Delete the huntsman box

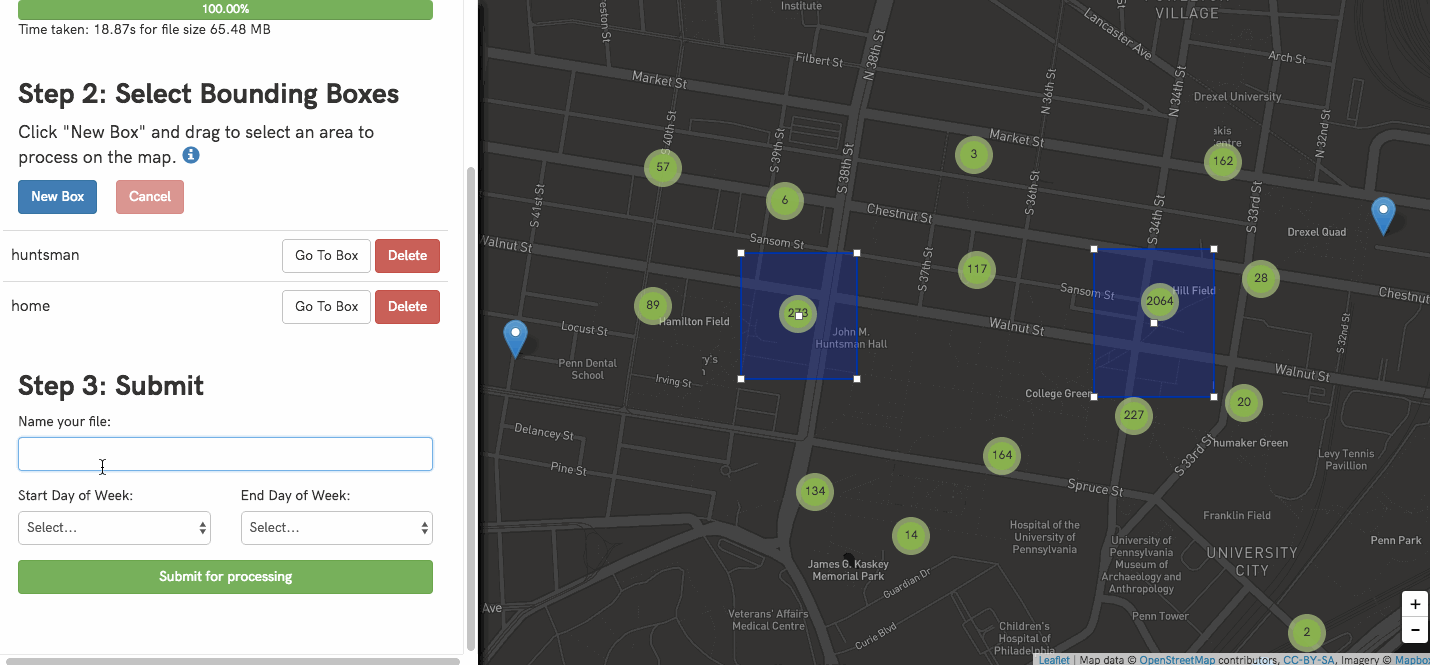[x=407, y=256]
